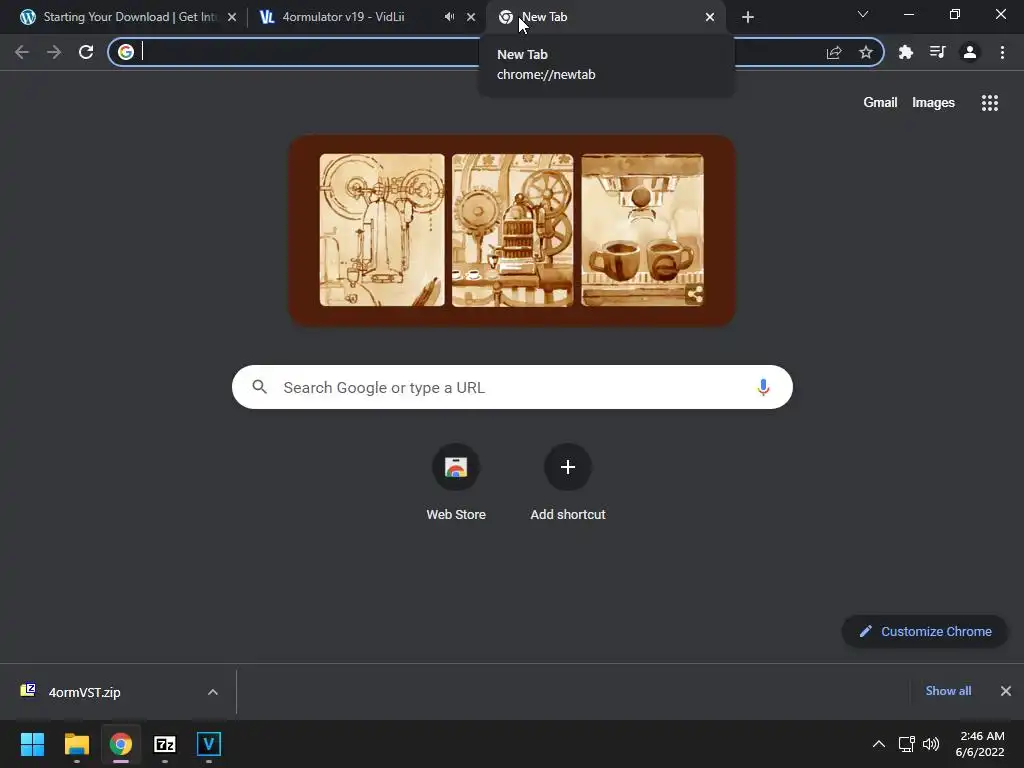1024x768 pixels.
Task: Open the Gmail link
Action: pyautogui.click(x=880, y=103)
